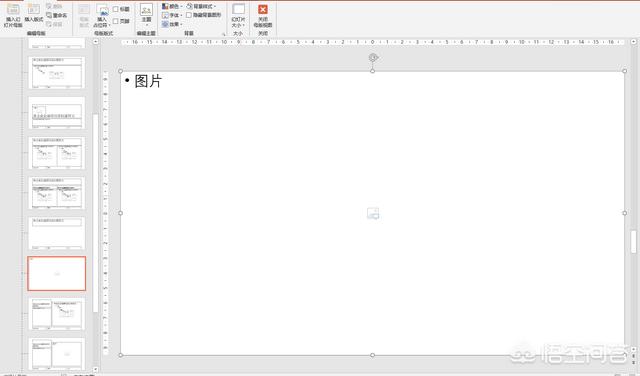
Task: Open the Background group dialog launcher
Action: (224, 34)
